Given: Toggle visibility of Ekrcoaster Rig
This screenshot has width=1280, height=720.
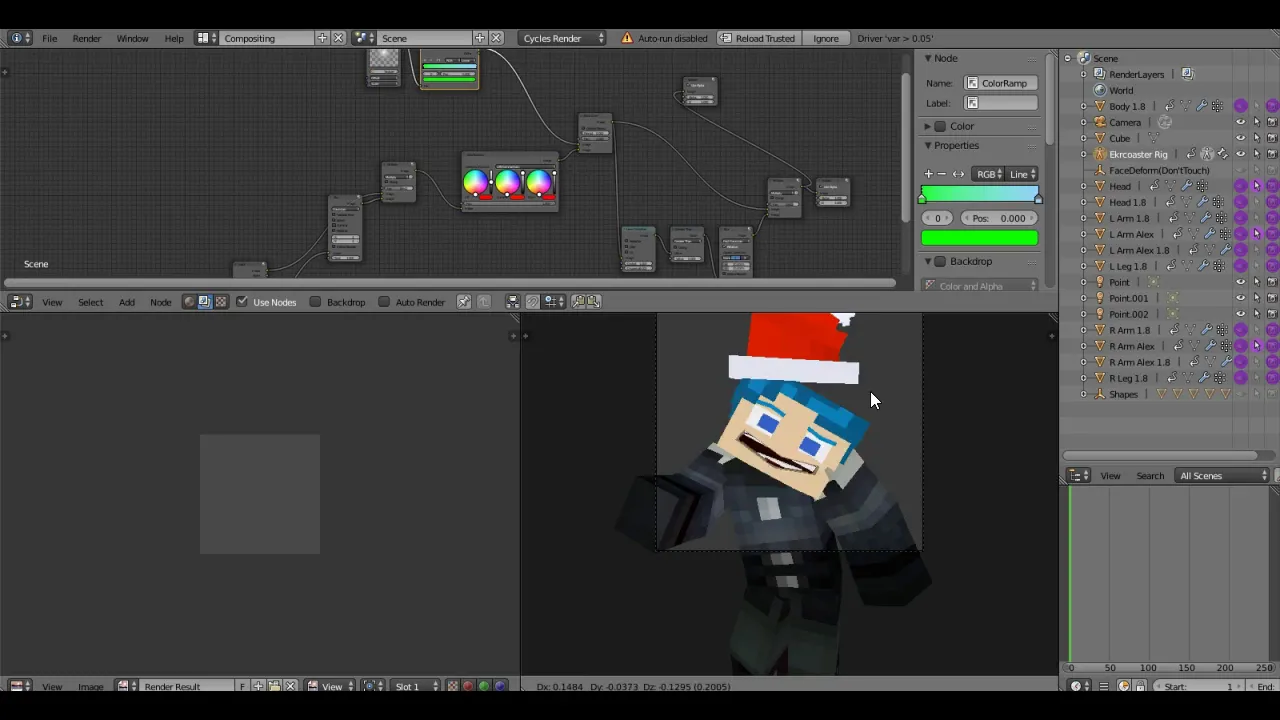Looking at the screenshot, I should click(1241, 154).
